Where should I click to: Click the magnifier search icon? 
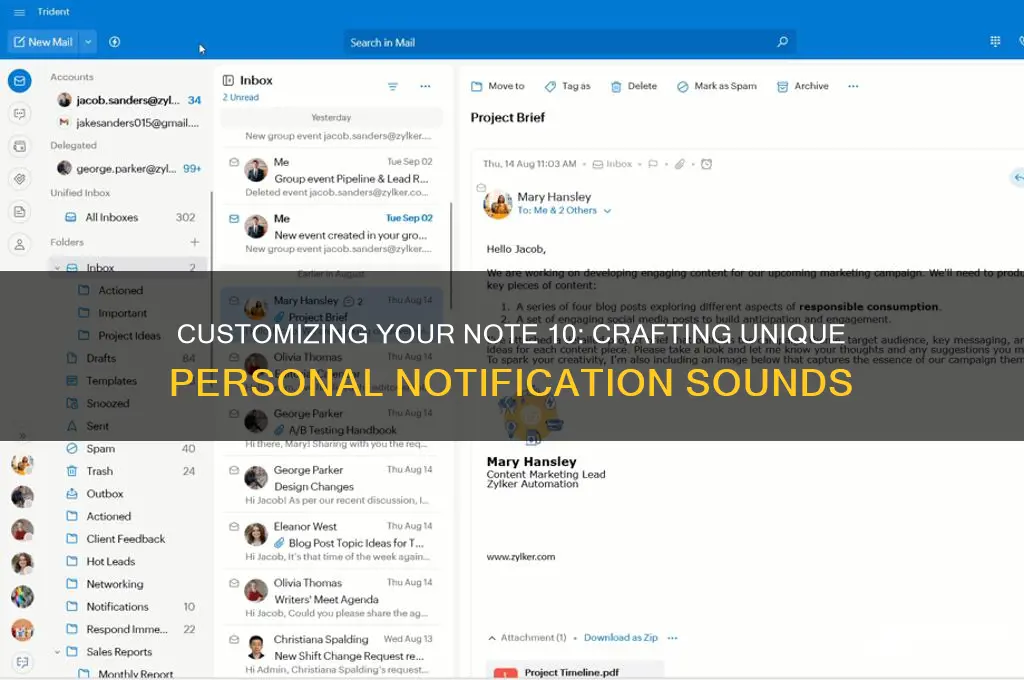point(782,42)
